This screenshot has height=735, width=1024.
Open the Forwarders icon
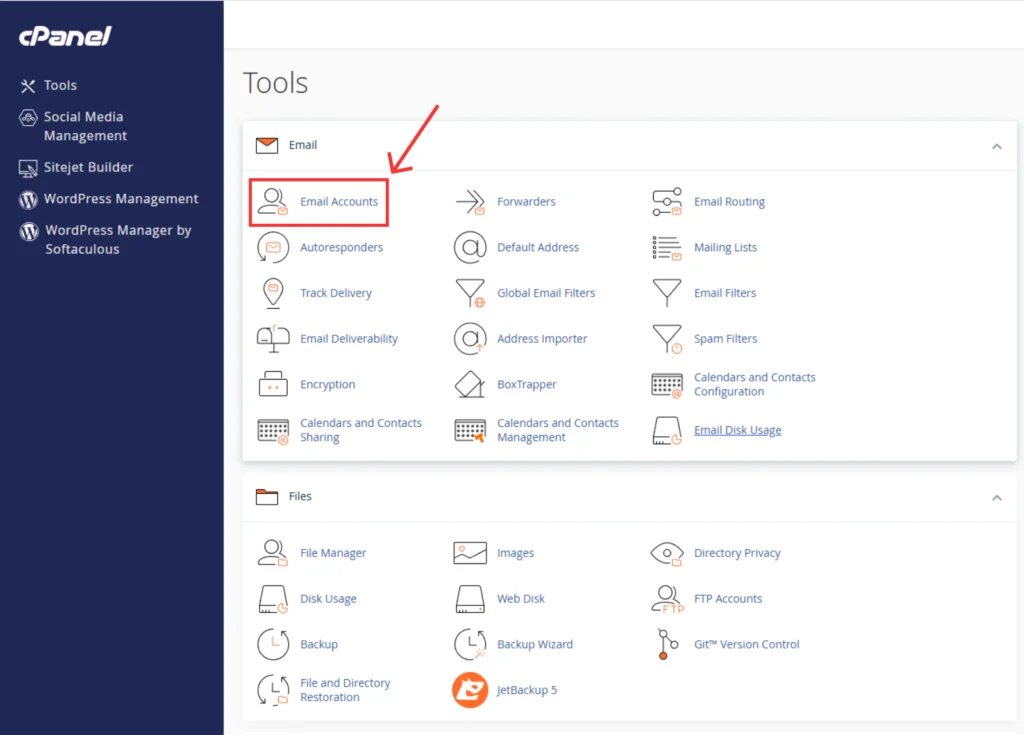coord(470,202)
